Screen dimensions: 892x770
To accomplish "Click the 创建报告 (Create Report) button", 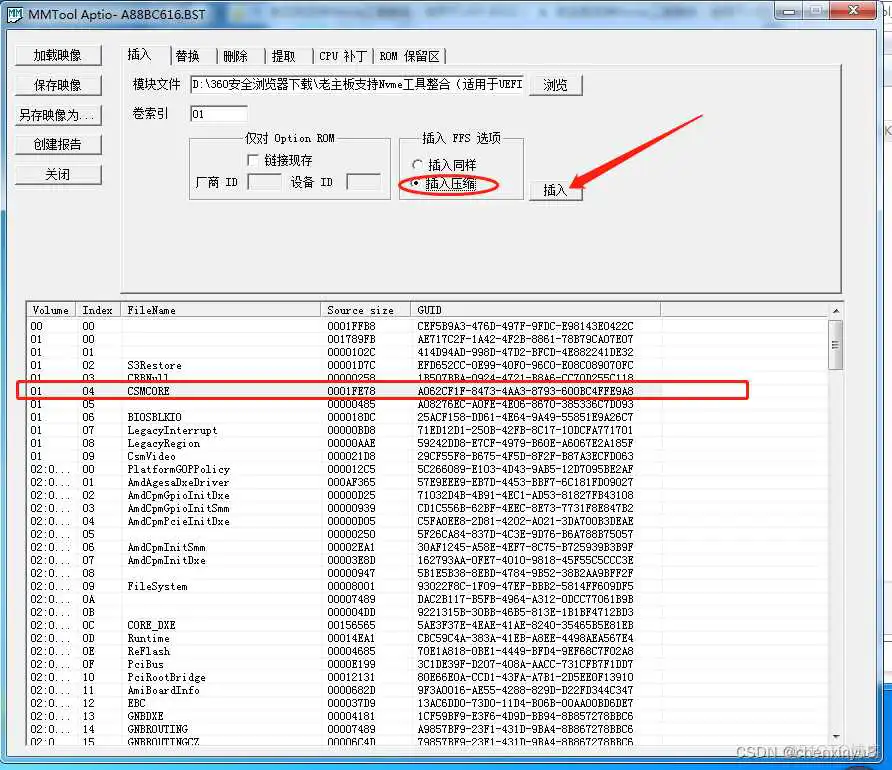I will click(57, 144).
